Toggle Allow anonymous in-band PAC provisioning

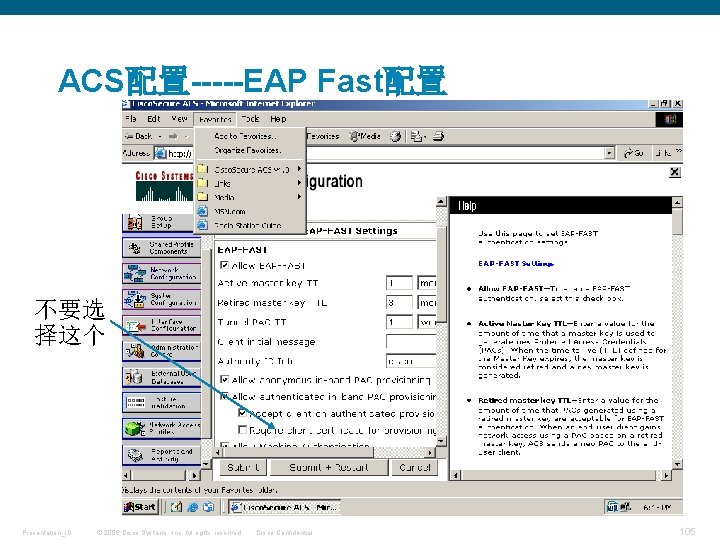(x=224, y=379)
